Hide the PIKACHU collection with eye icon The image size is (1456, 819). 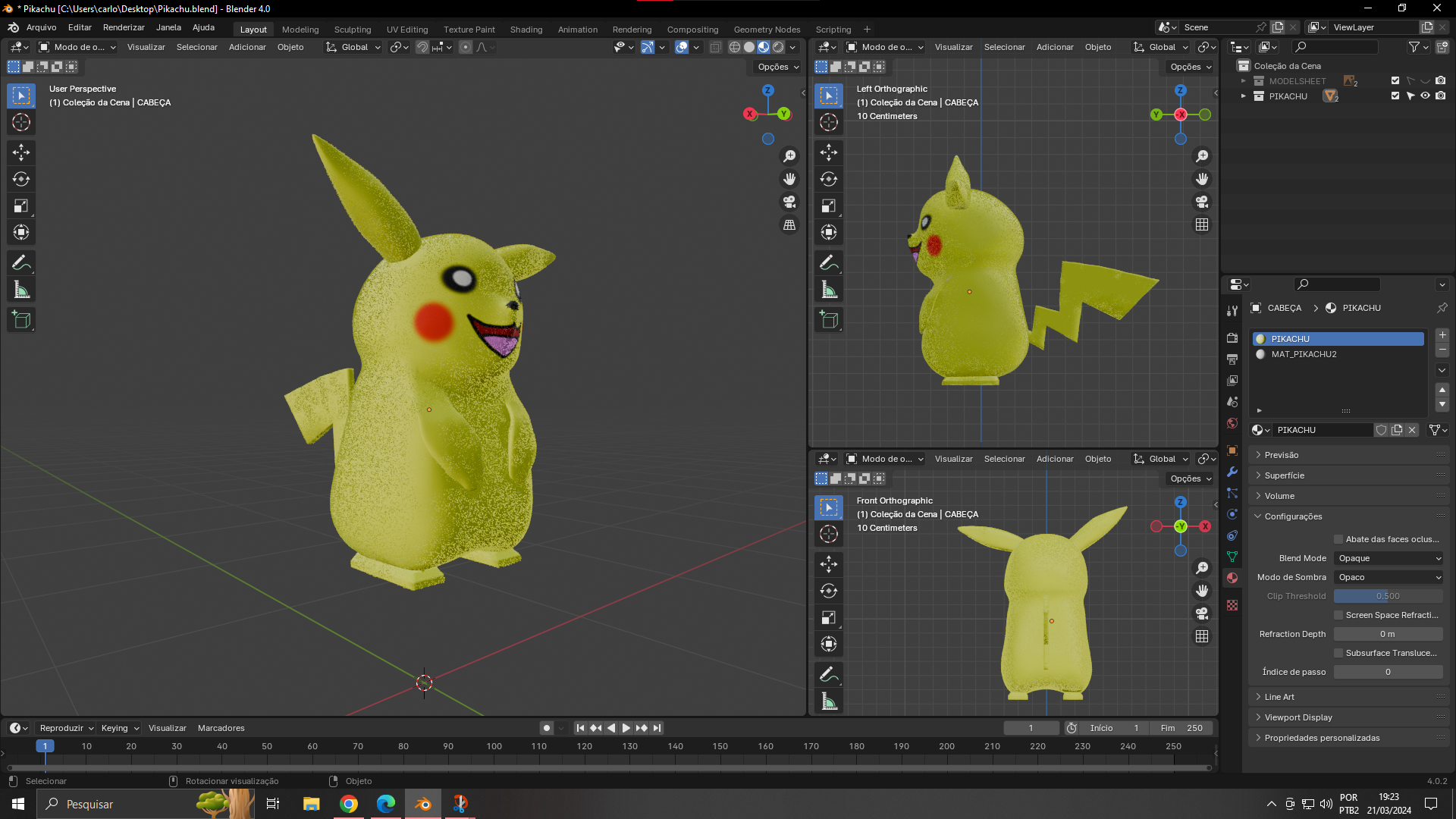tap(1425, 96)
